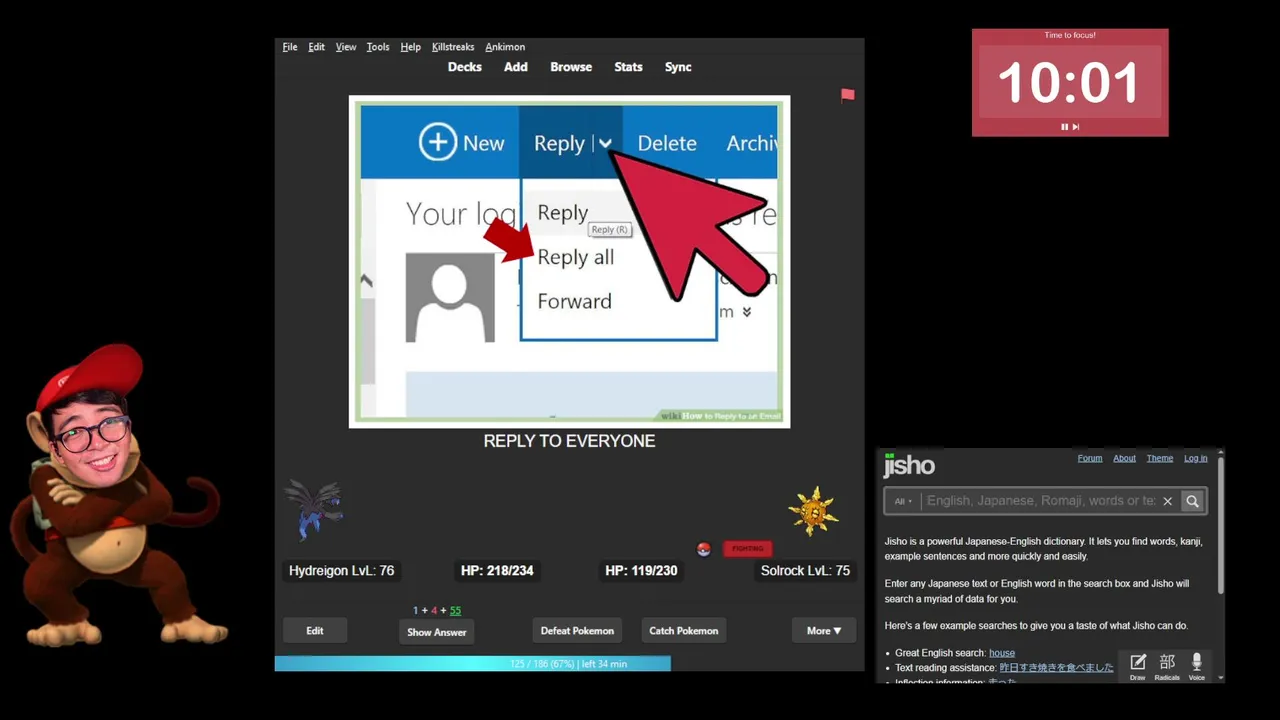Open the Jisho About link
The image size is (1280, 720).
pos(1125,458)
